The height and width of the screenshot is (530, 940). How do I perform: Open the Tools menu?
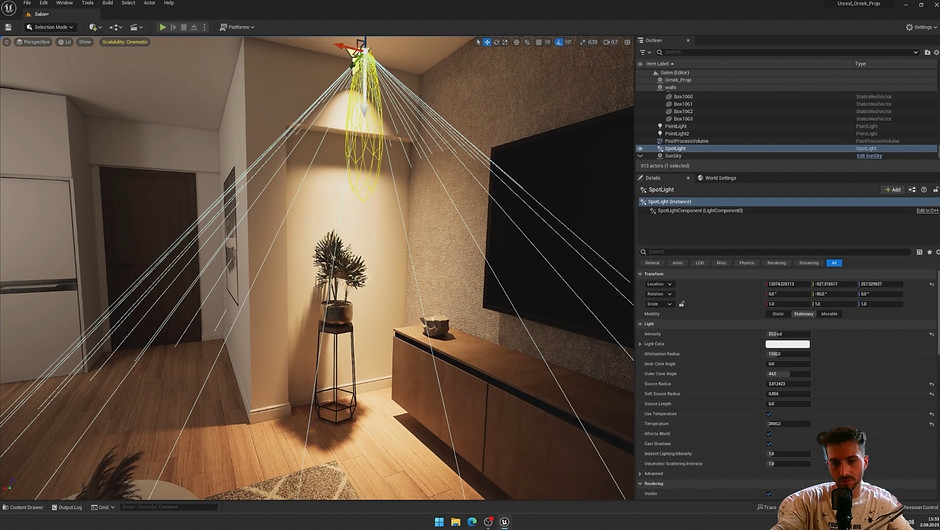(x=88, y=3)
